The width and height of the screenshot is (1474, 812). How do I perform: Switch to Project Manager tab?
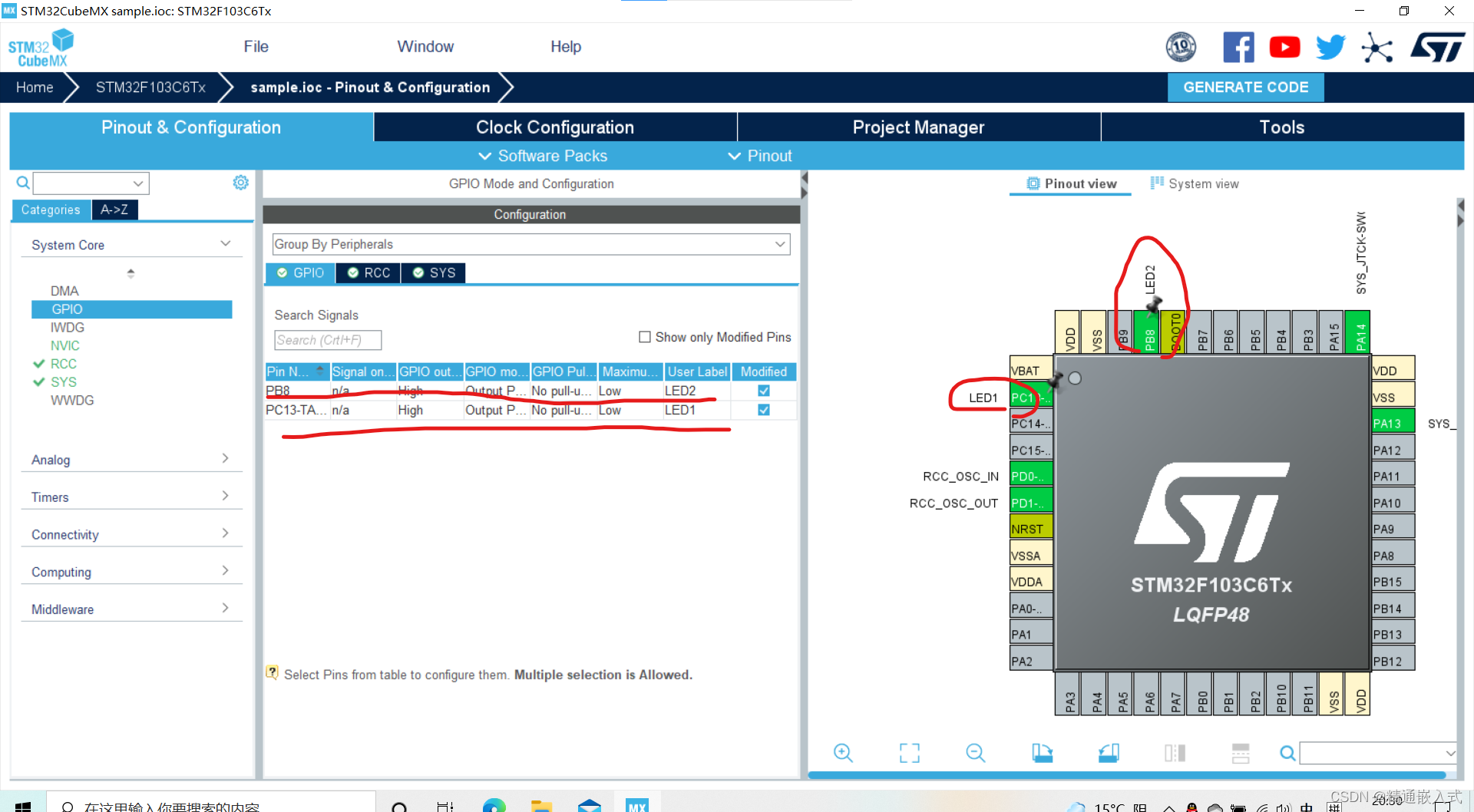click(918, 127)
